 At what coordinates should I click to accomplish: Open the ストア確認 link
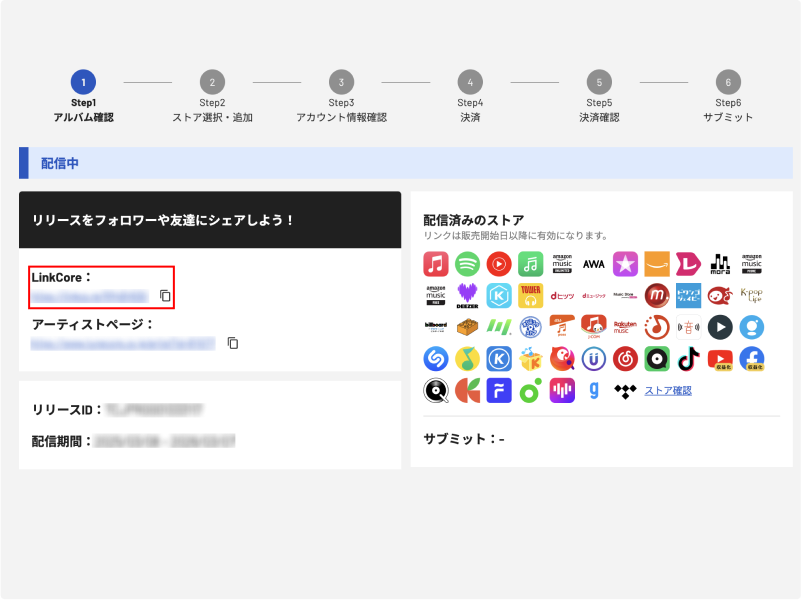[668, 390]
